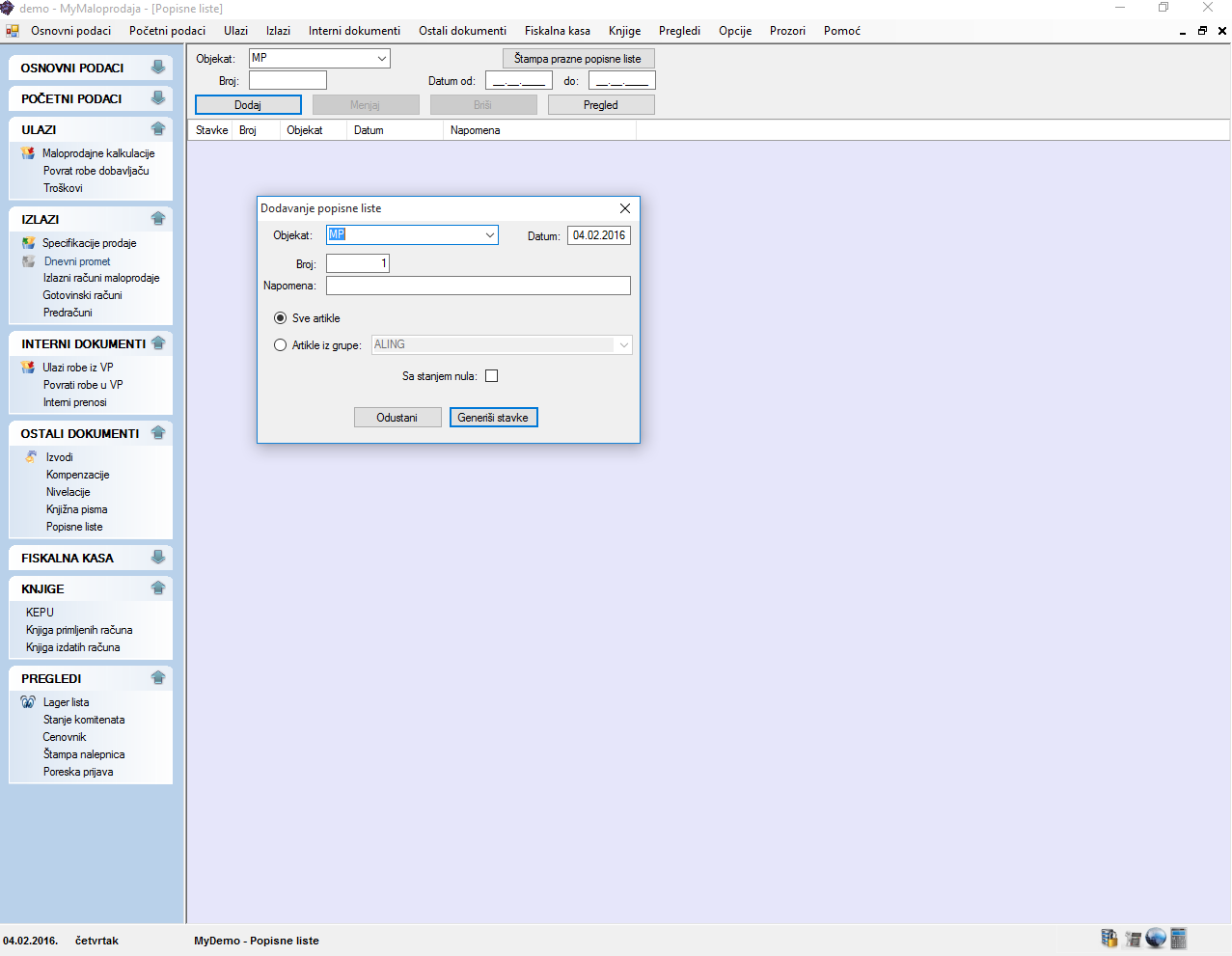Click the Izvodi icon in sidebar

point(31,457)
